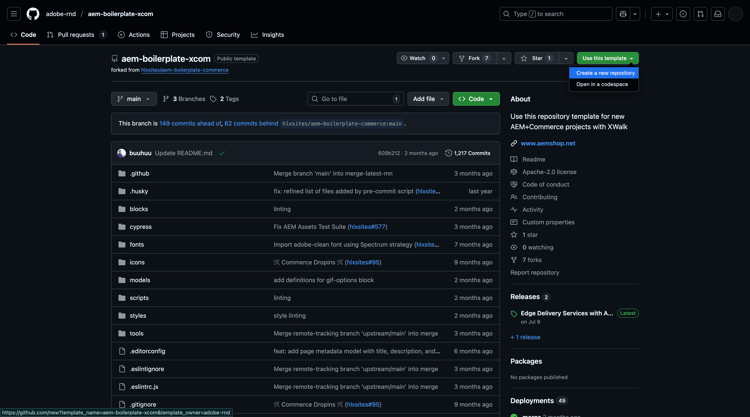Switch to the Actions tab
The image size is (750, 417).
(x=133, y=34)
